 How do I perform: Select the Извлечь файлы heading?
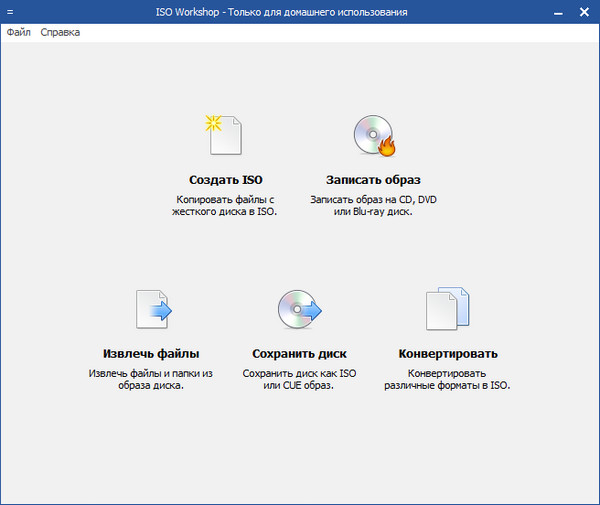point(151,354)
